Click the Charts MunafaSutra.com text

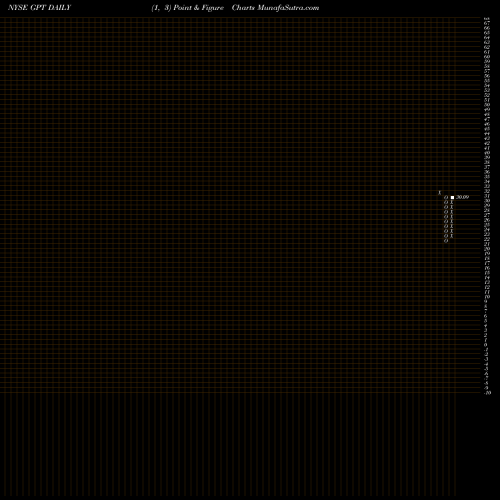[x=275, y=8]
